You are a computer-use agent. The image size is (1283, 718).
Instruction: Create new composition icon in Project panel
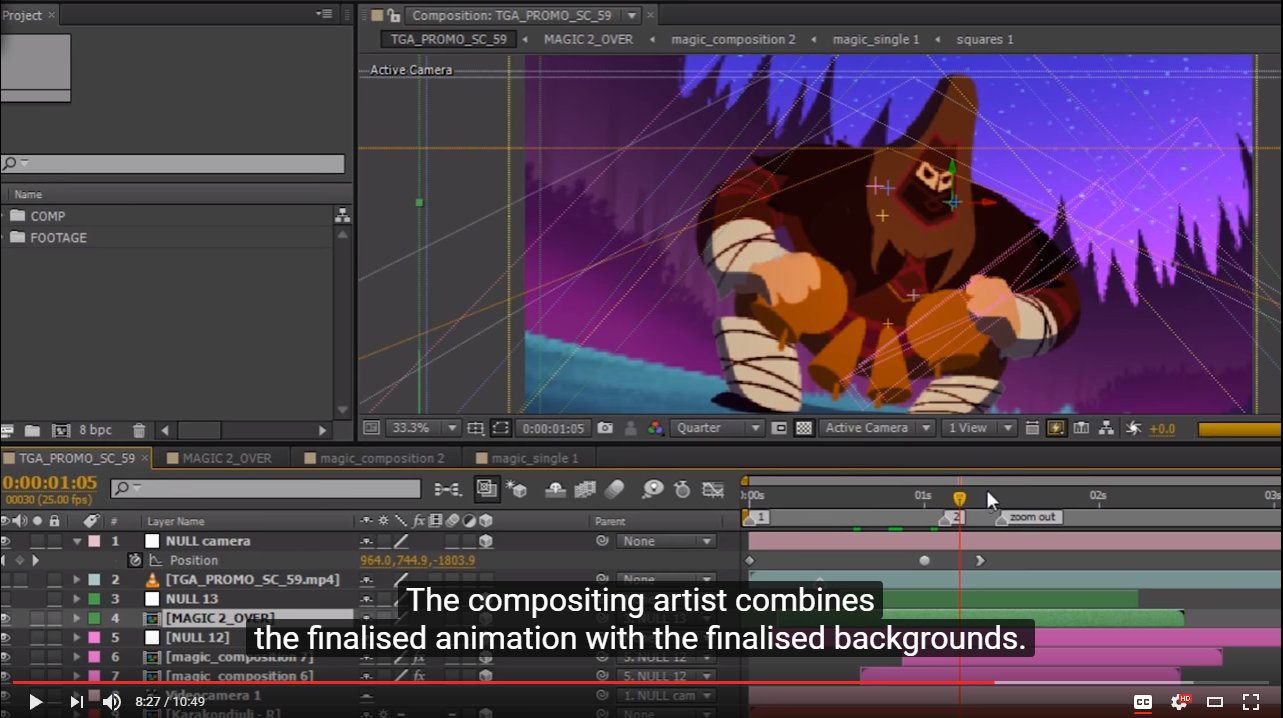pos(60,430)
